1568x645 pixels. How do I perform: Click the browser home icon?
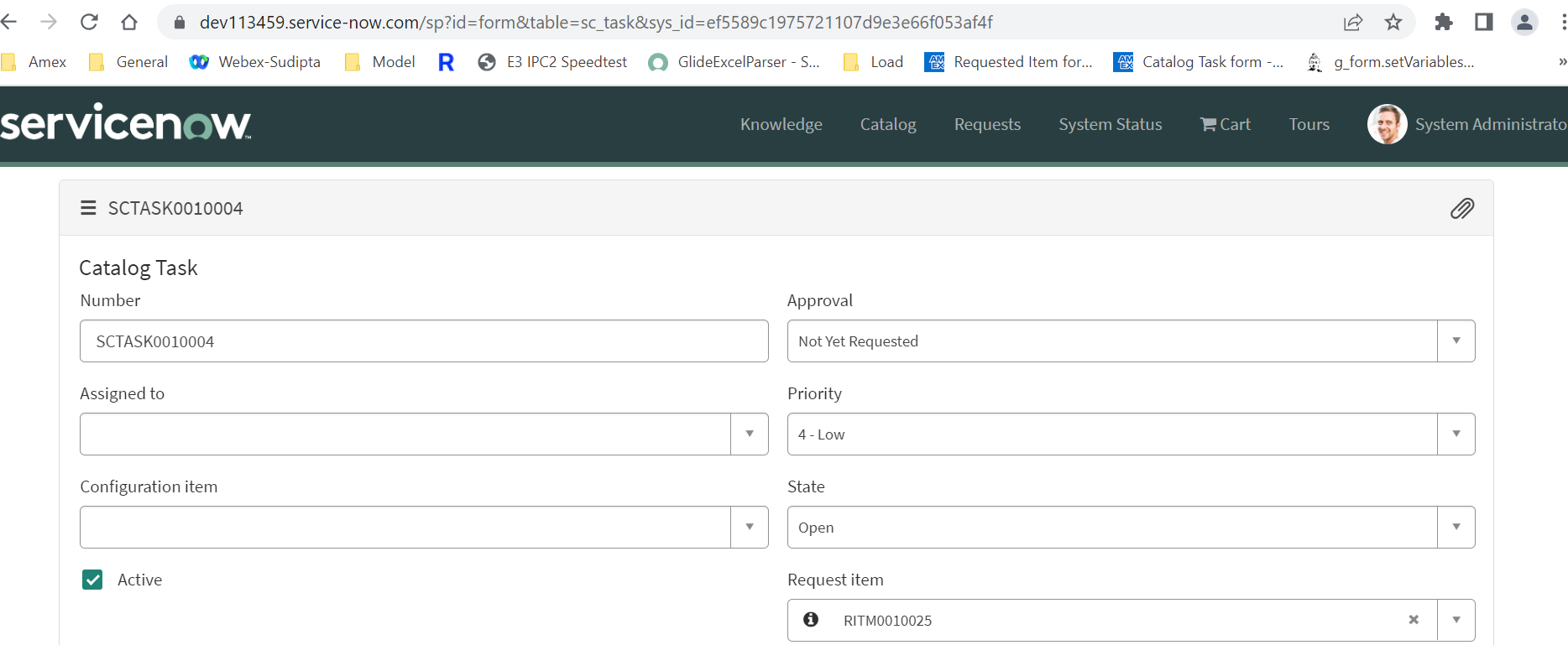(x=129, y=23)
